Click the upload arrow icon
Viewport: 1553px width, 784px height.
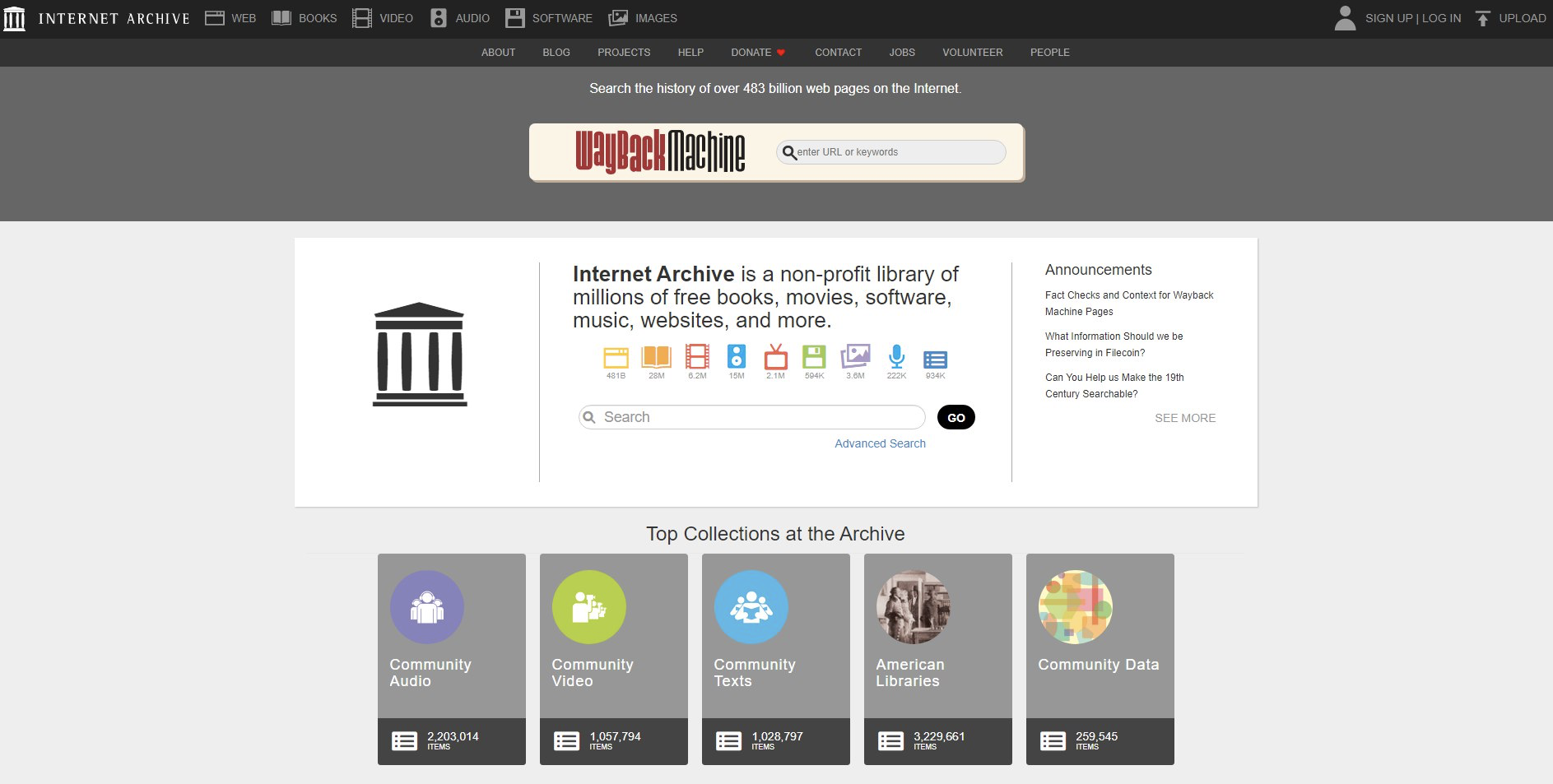(1482, 18)
